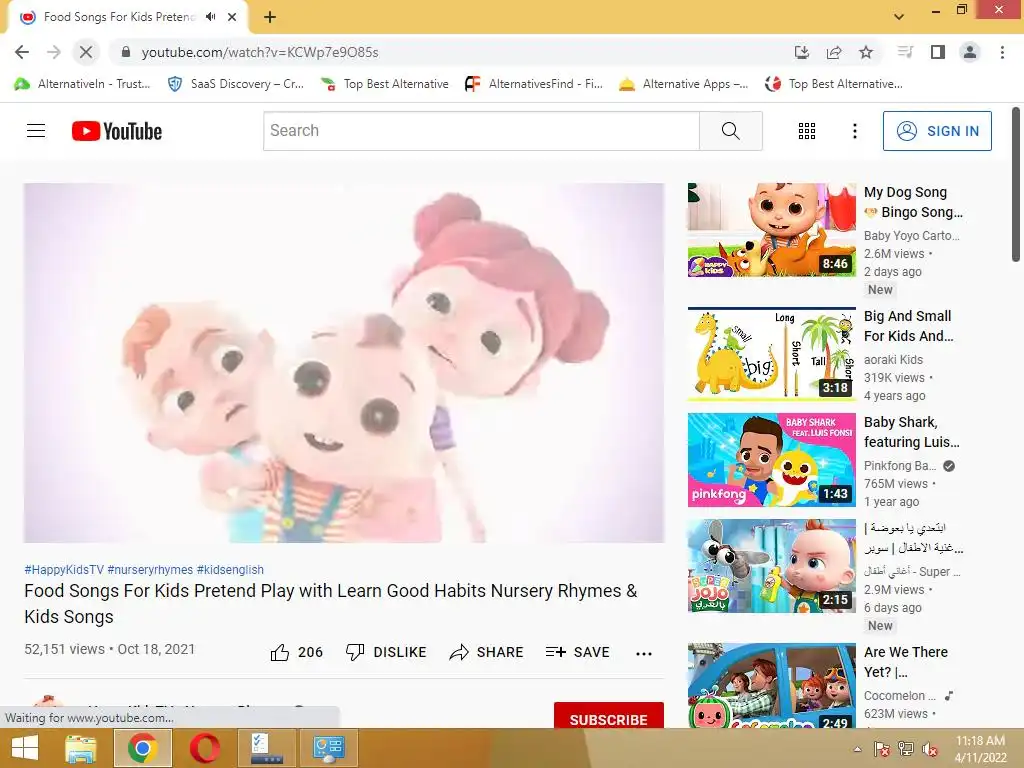Open Super JoJo Arabic video thumbnail
The height and width of the screenshot is (768, 1024).
click(771, 566)
